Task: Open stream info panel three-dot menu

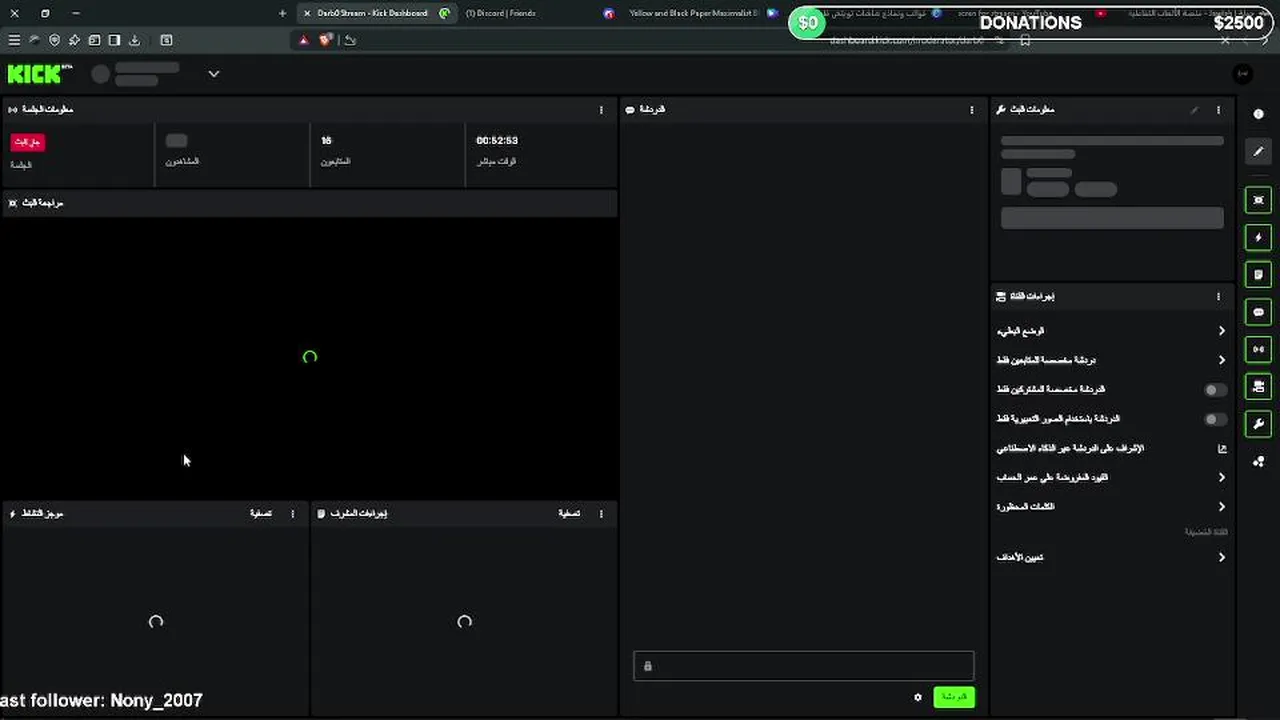Action: [x=1218, y=110]
